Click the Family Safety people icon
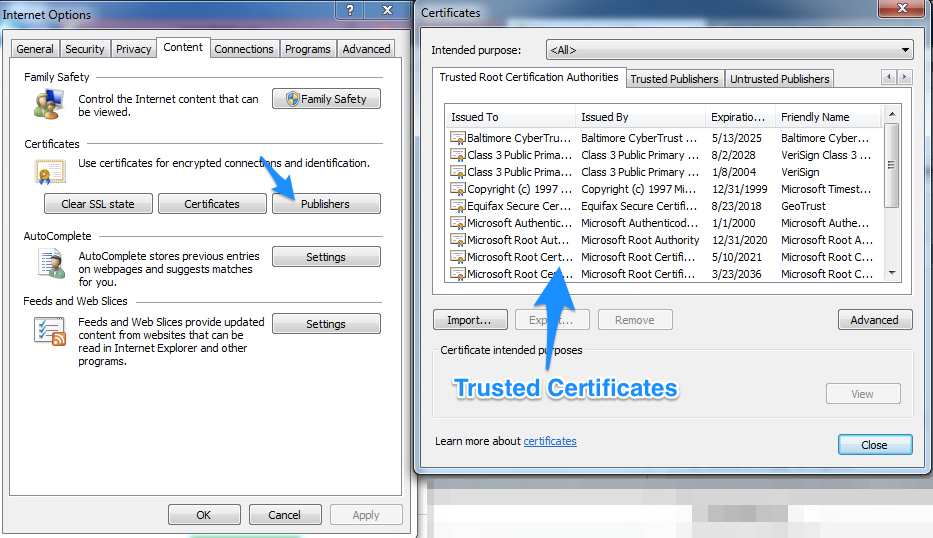The width and height of the screenshot is (933, 538). [x=49, y=104]
